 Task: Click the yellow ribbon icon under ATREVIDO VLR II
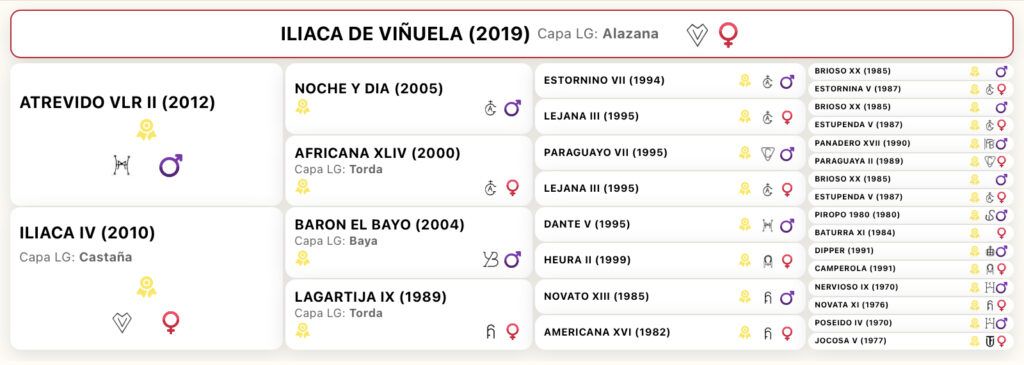pos(146,129)
